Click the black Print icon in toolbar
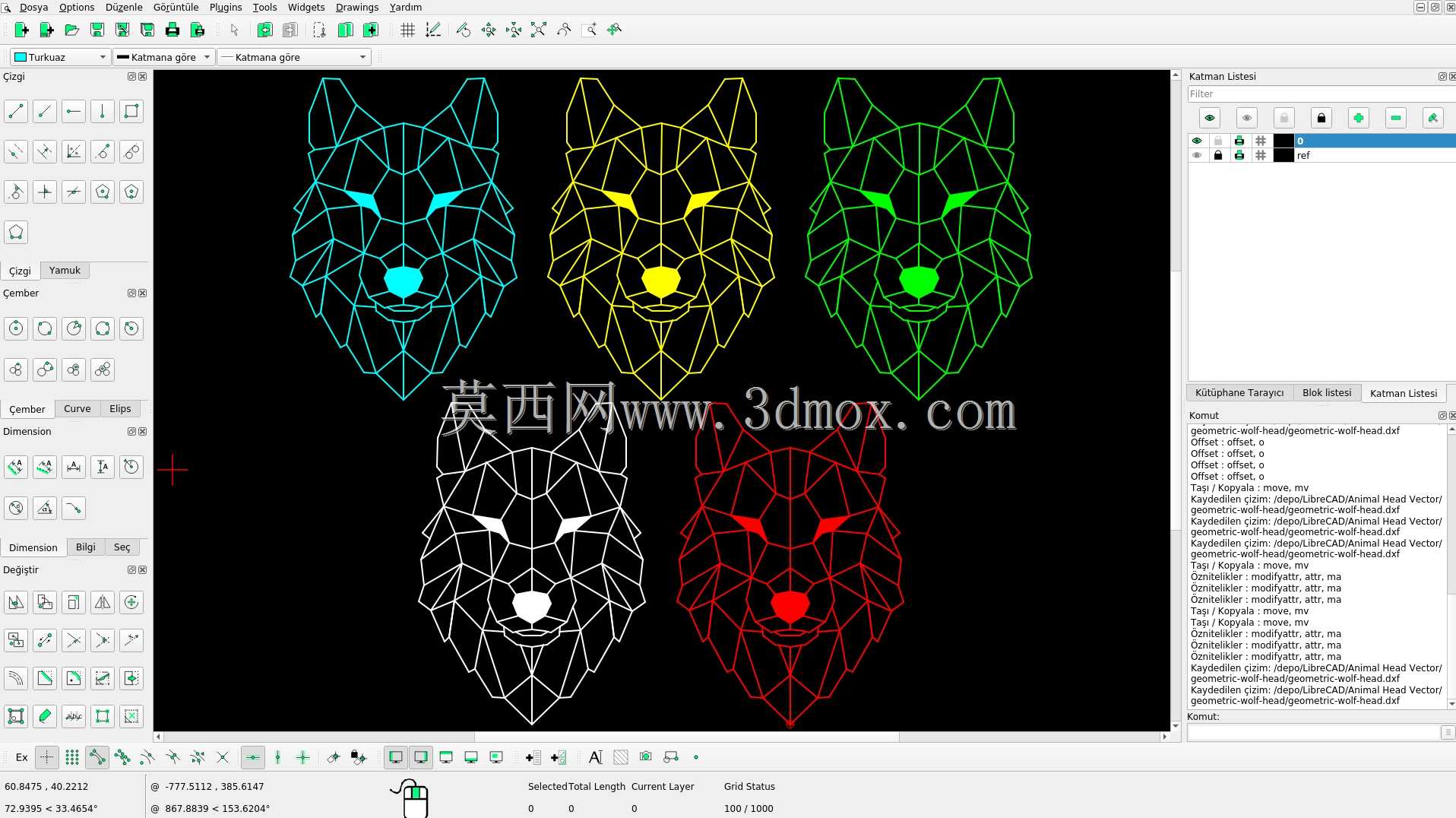The width and height of the screenshot is (1456, 818). click(x=172, y=30)
